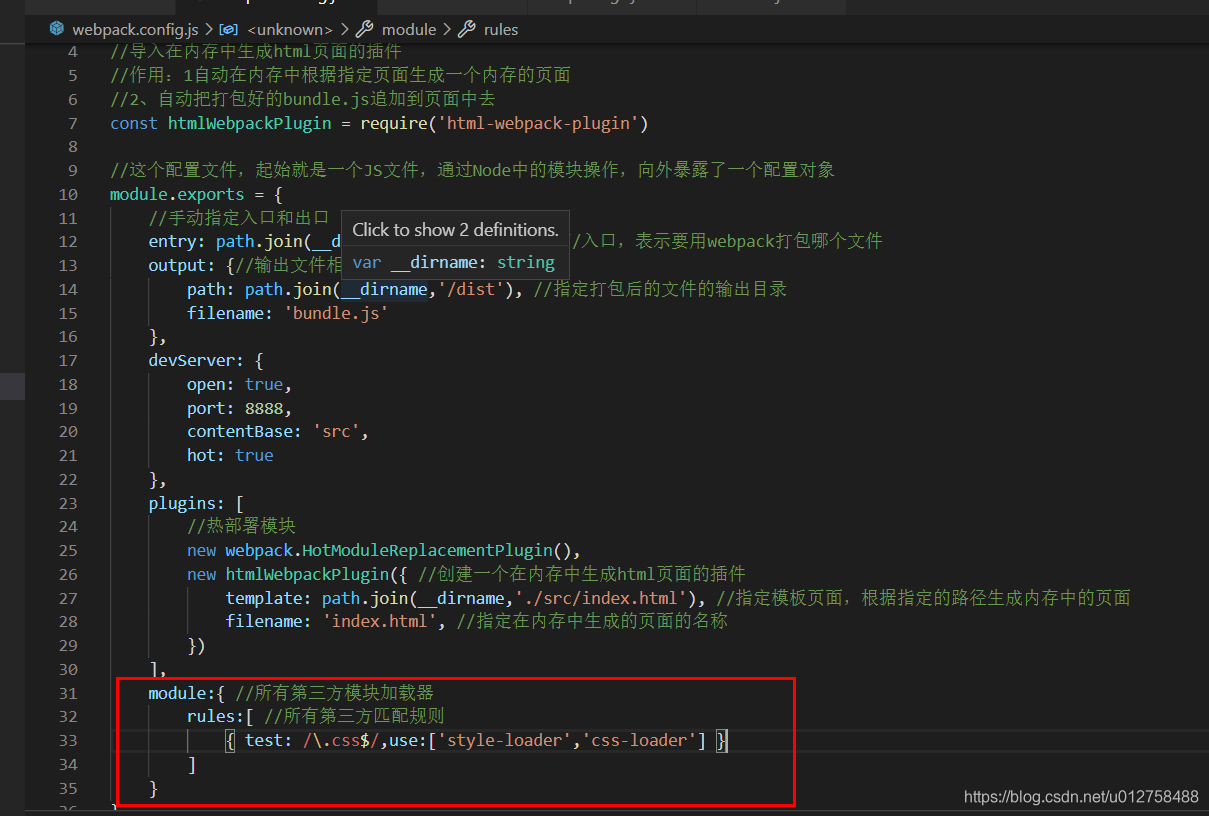Click the file icon beside webpack.config.js breadcrumb
The width and height of the screenshot is (1209, 816).
[57, 29]
